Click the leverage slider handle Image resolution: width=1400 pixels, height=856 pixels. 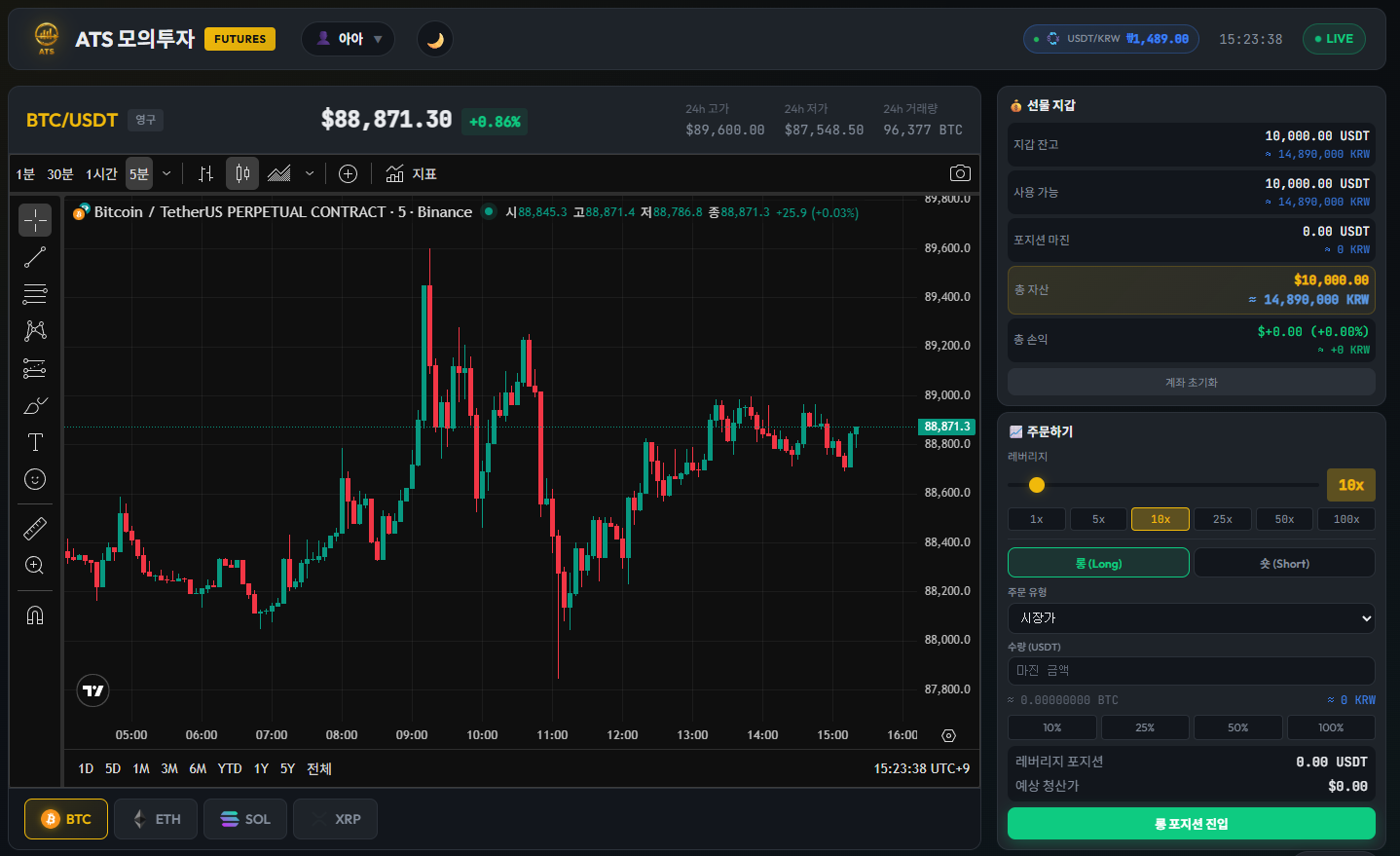1037,485
